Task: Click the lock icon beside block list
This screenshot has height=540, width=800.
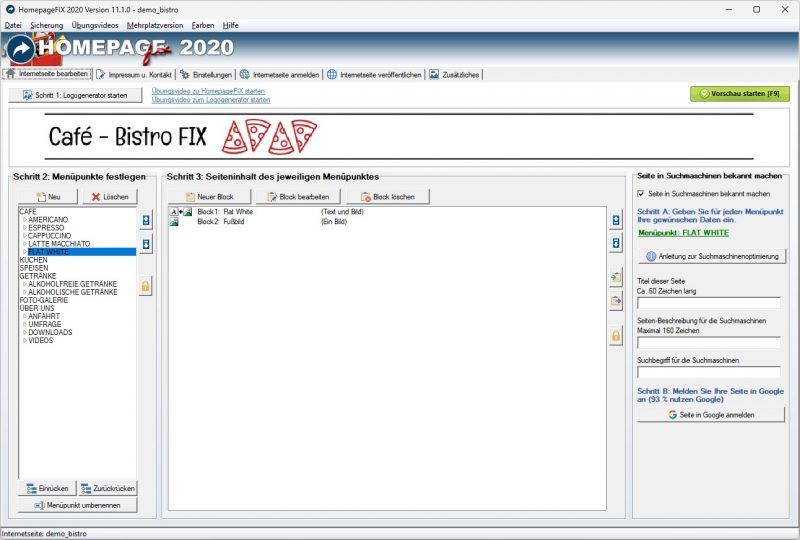Action: (616, 336)
